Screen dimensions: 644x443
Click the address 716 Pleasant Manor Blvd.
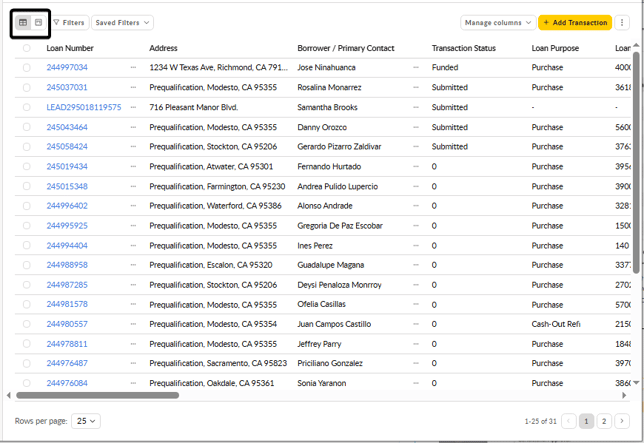193,107
